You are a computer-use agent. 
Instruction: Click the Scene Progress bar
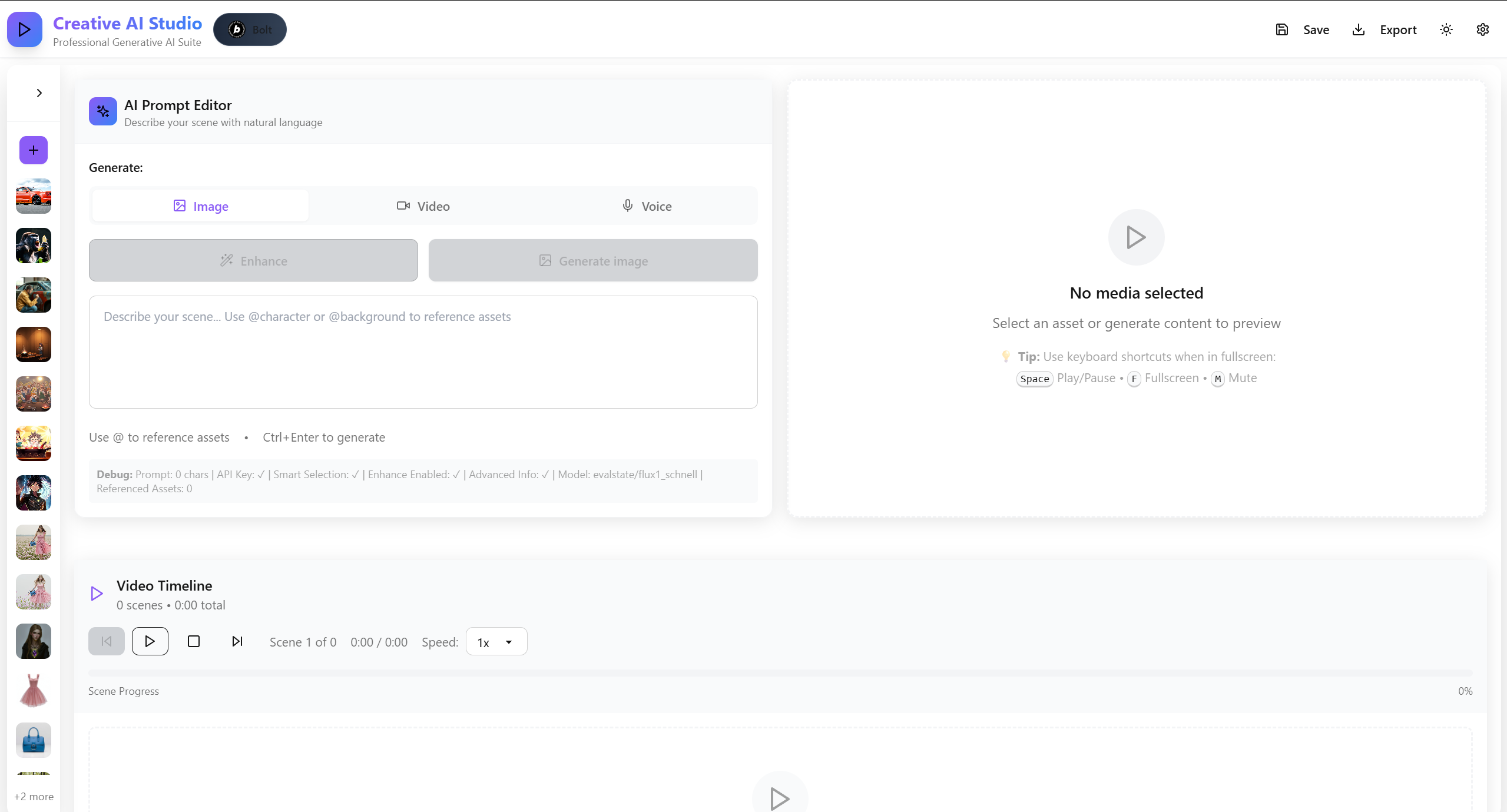(780, 673)
